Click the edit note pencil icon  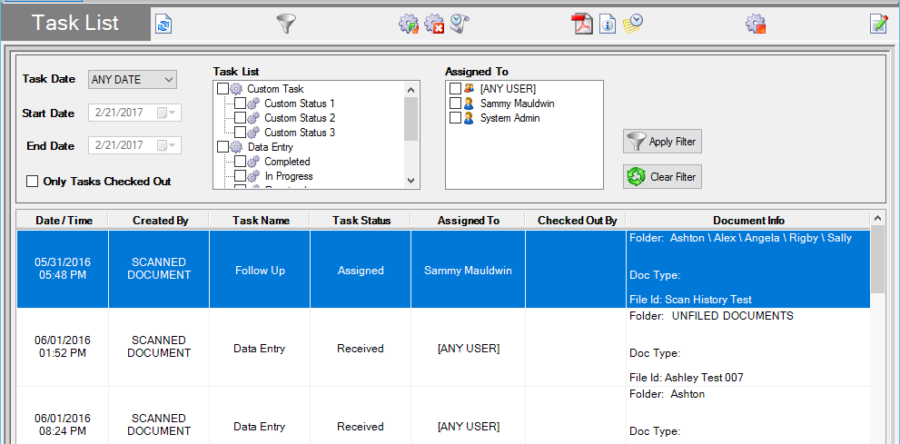879,24
